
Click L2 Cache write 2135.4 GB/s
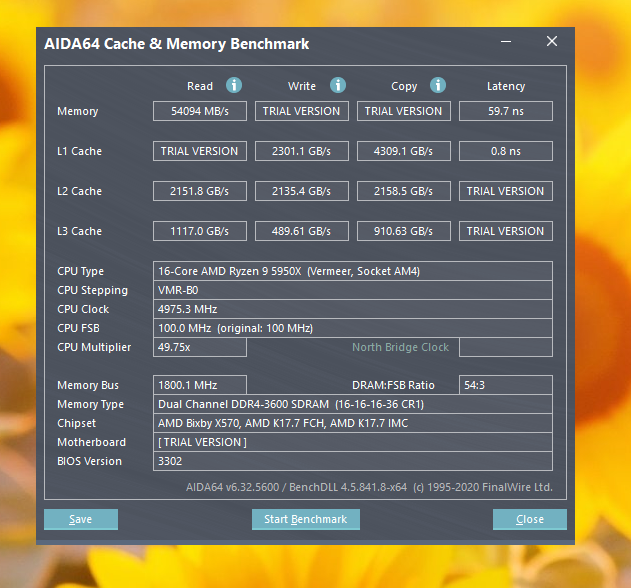point(302,191)
